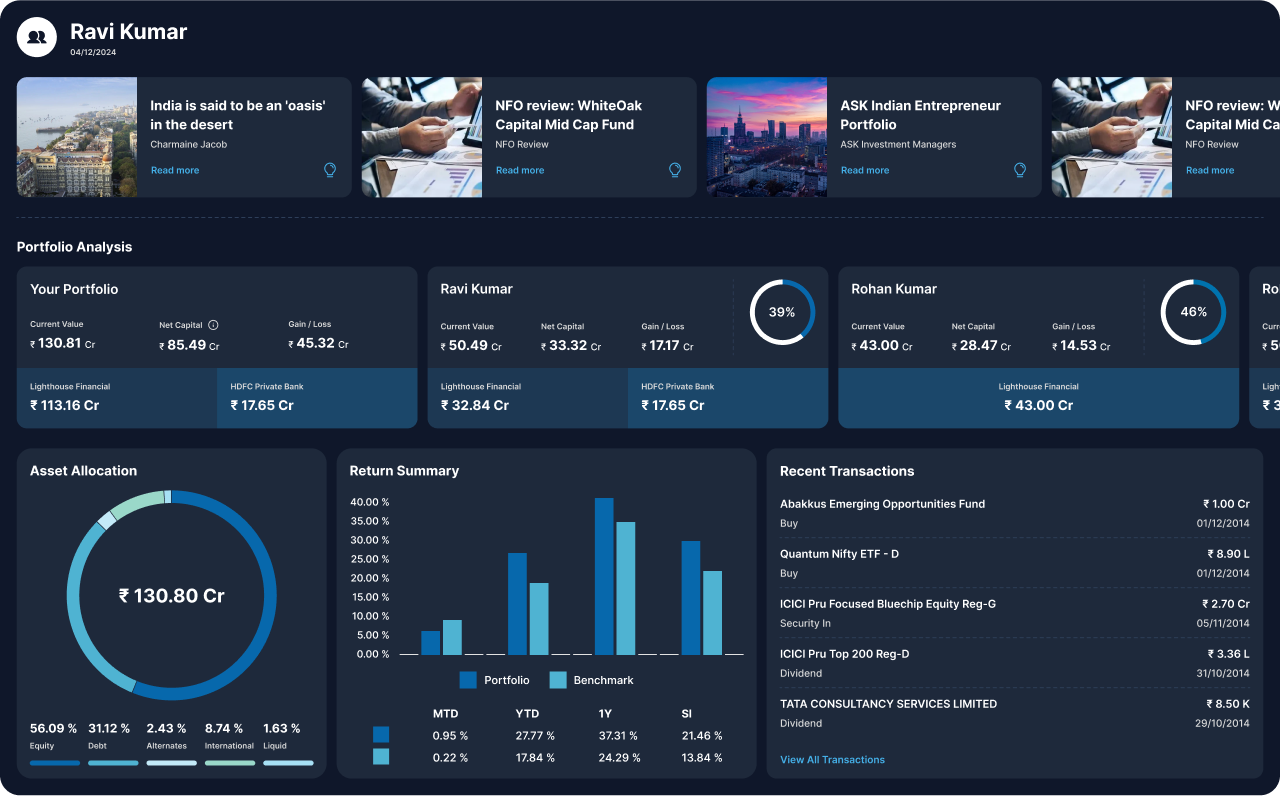Image resolution: width=1280 pixels, height=796 pixels.
Task: Click the user profile avatar icon
Action: (x=37, y=37)
